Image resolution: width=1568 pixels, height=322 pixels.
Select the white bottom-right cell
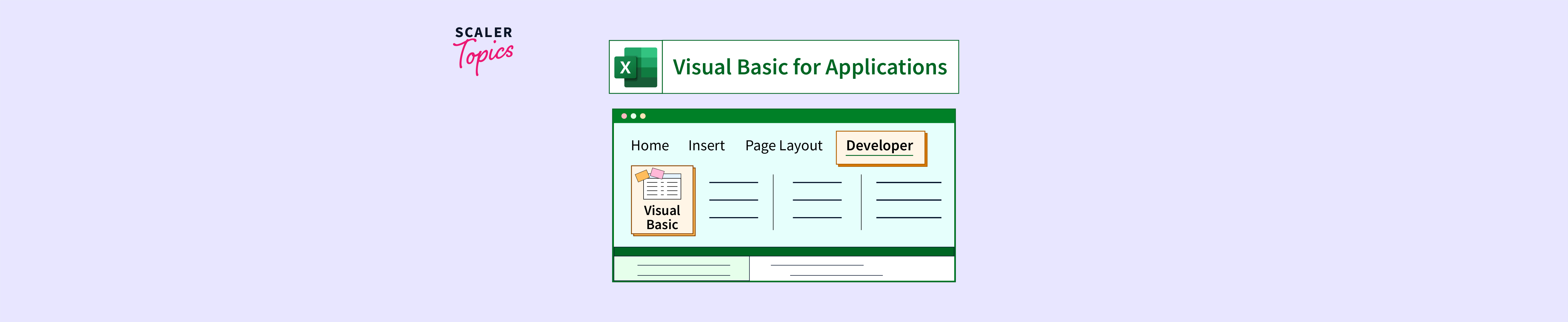click(852, 269)
